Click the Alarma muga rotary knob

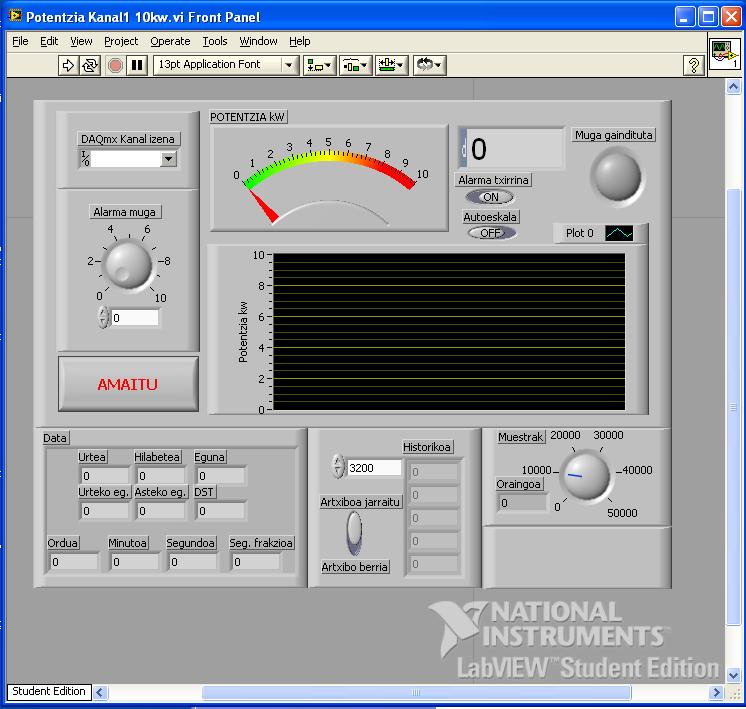pyautogui.click(x=128, y=264)
